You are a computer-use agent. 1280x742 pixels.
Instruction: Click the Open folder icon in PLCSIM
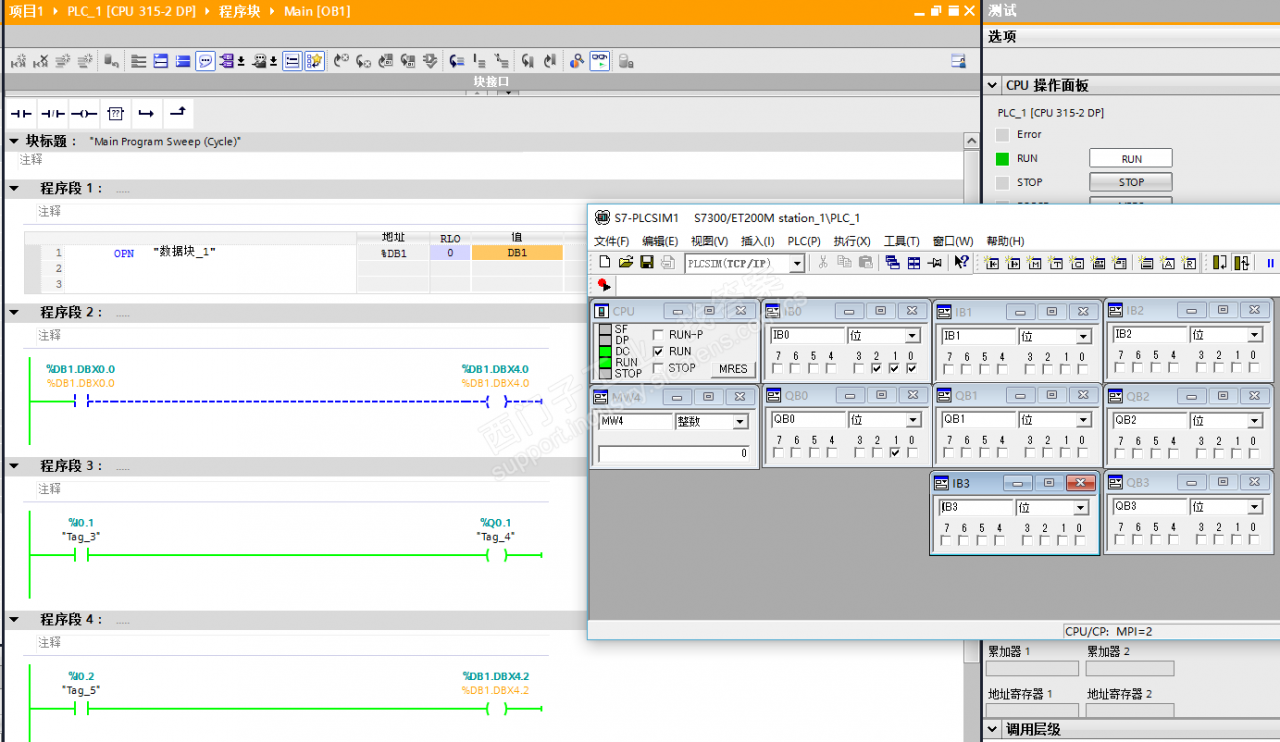click(626, 263)
